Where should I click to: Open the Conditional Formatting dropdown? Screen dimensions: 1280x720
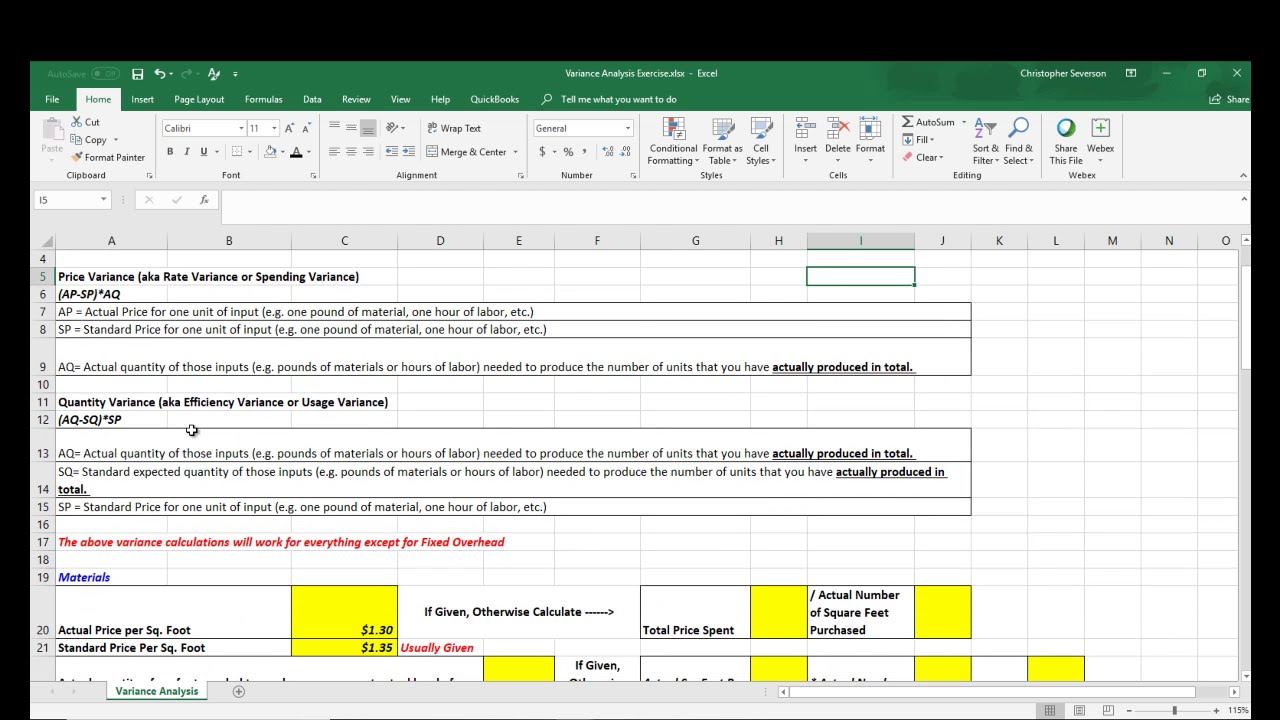tap(673, 141)
